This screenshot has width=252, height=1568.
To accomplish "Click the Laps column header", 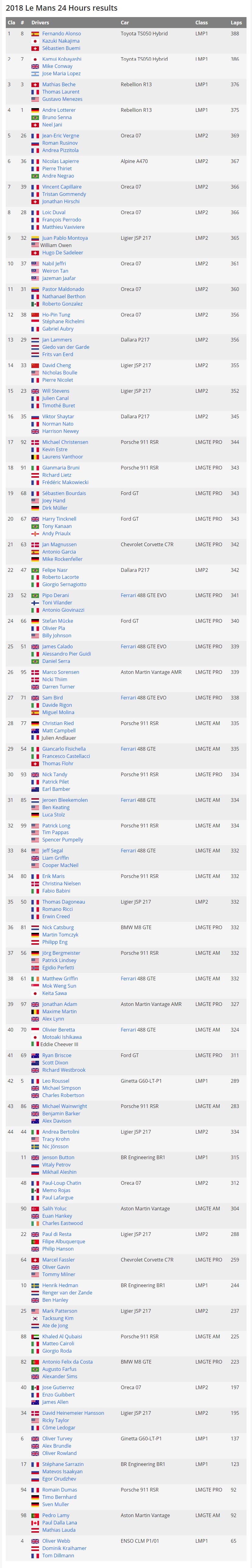I will point(236,23).
